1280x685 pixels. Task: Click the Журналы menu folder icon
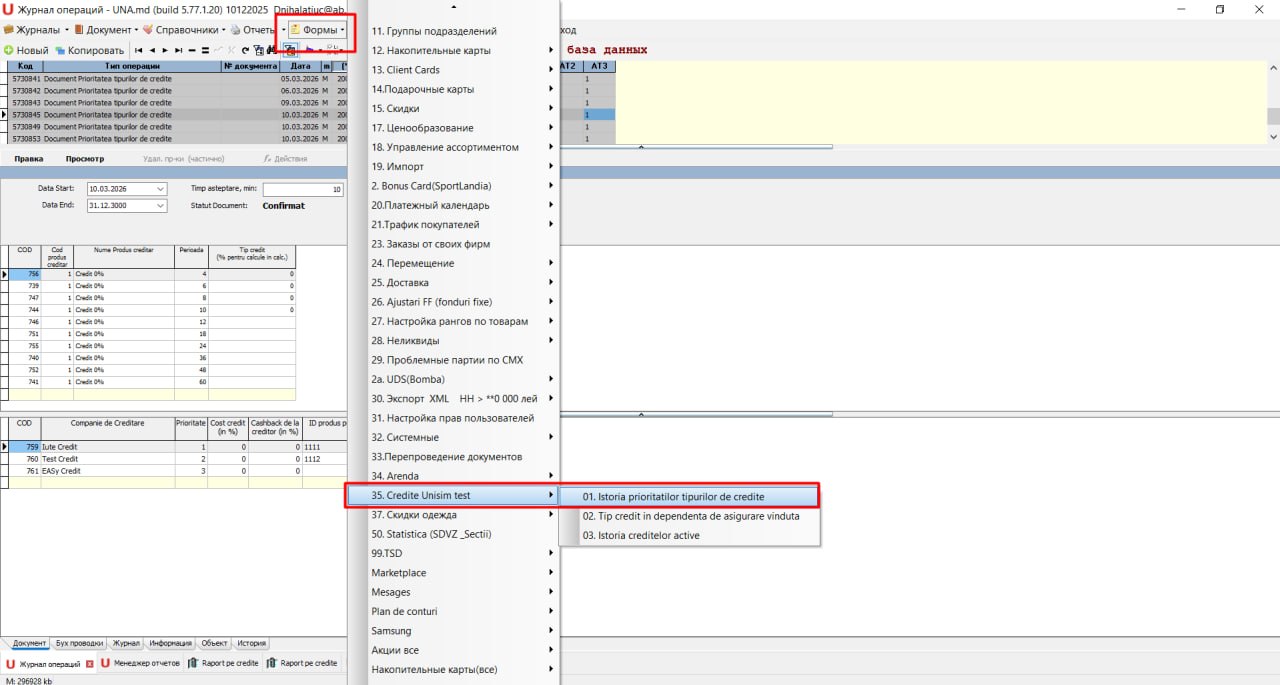coord(8,30)
